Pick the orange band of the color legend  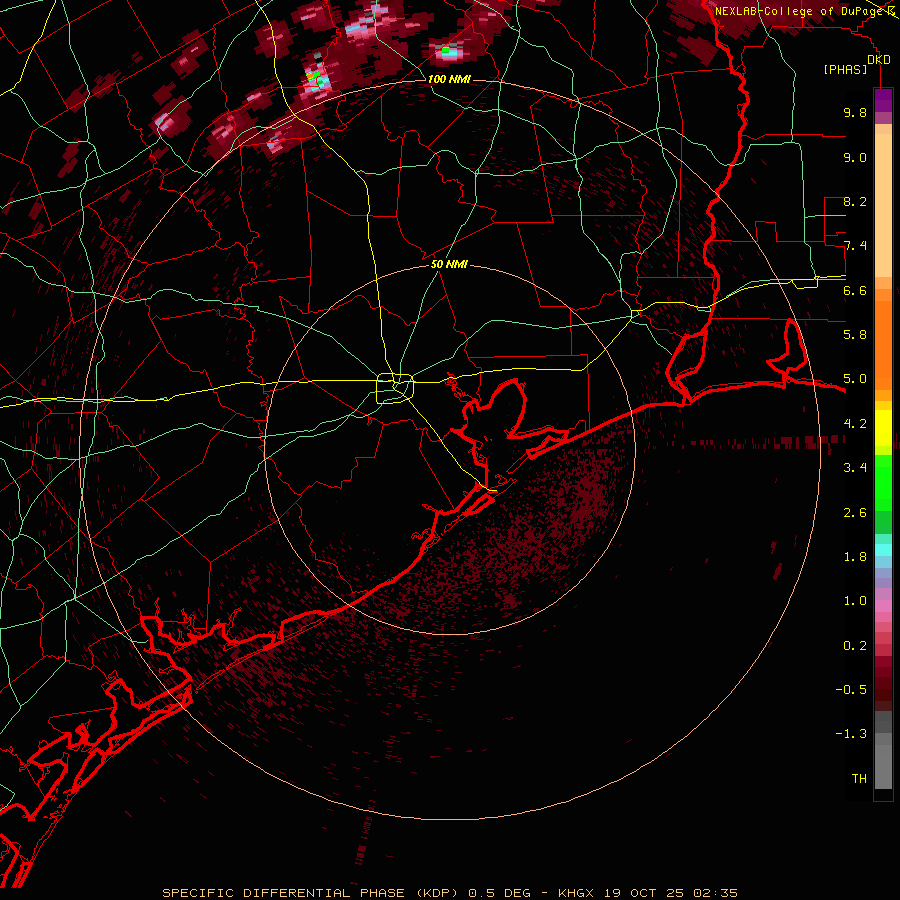click(x=883, y=344)
